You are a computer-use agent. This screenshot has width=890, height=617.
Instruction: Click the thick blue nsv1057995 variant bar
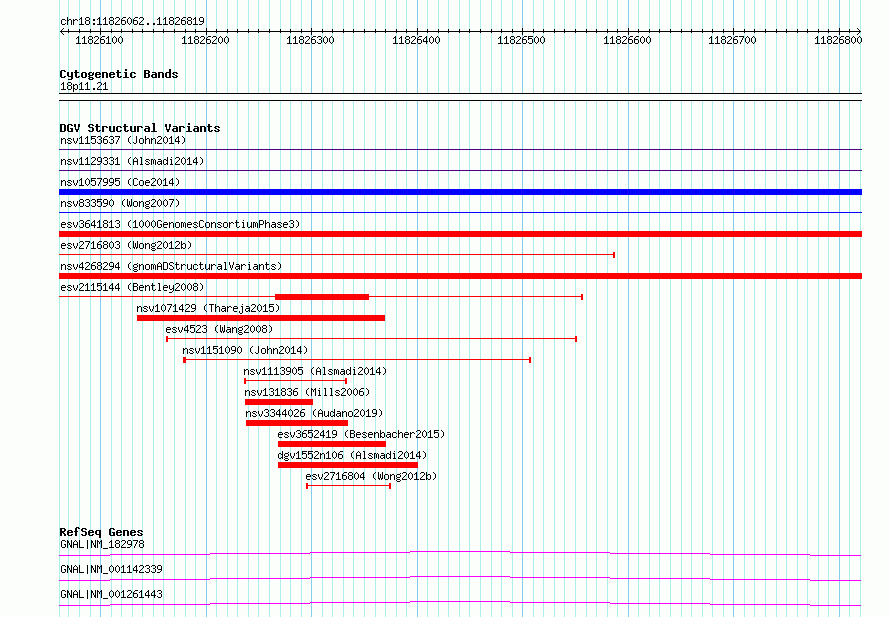point(460,192)
